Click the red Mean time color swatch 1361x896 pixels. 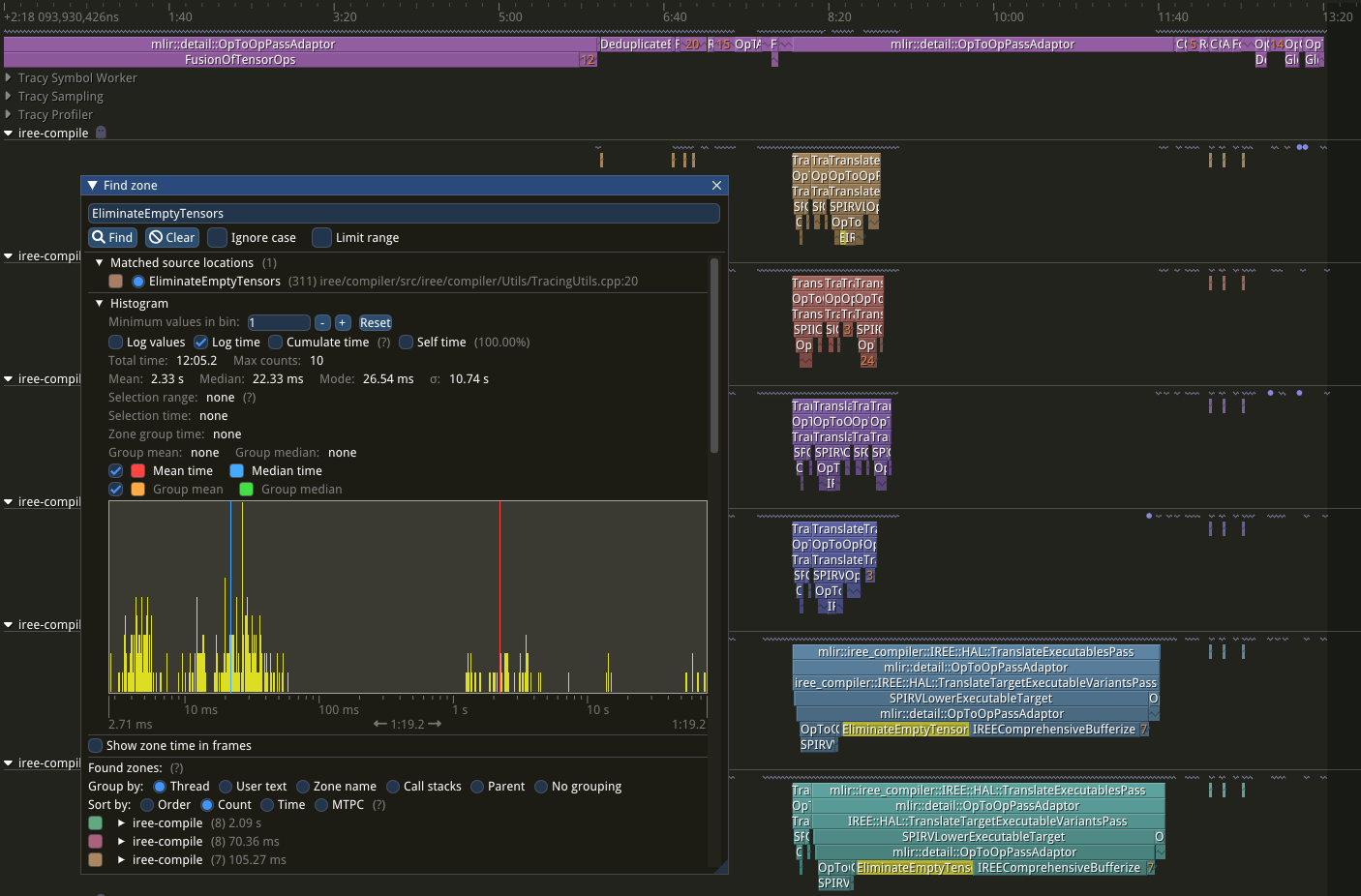point(138,471)
